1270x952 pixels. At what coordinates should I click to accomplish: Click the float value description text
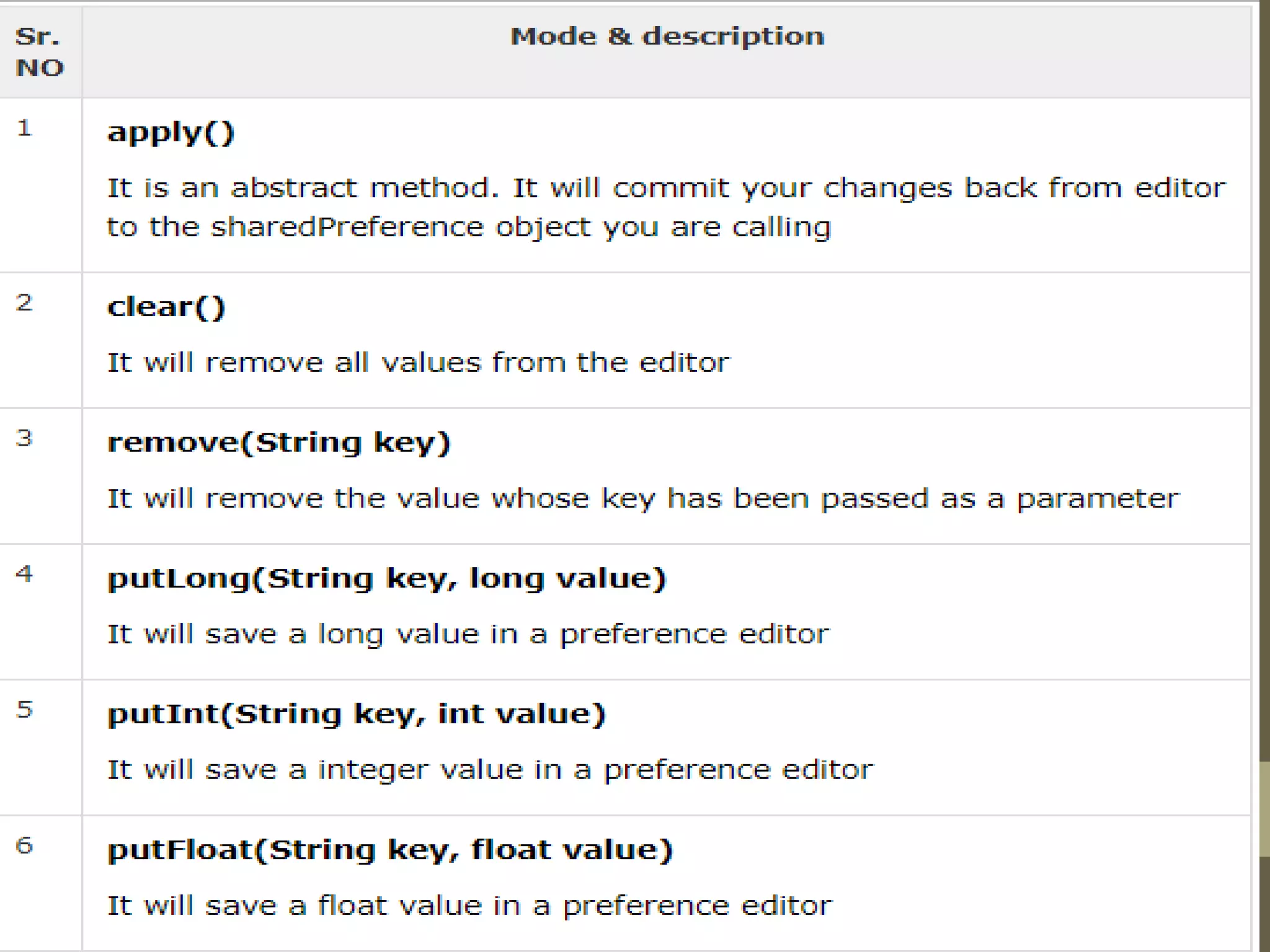coord(469,906)
